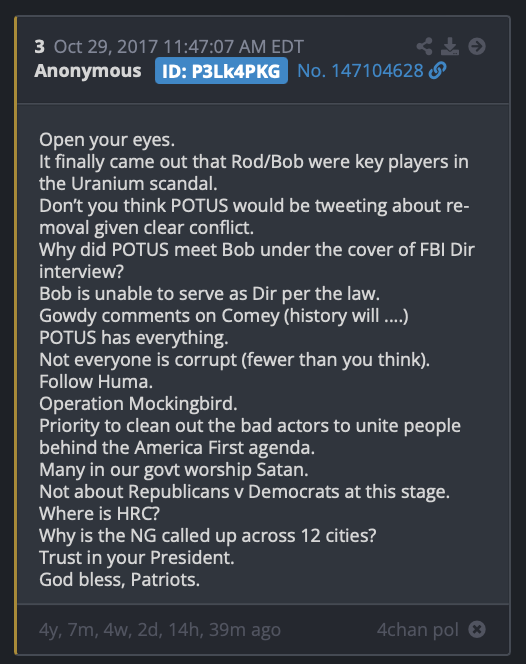Select the ID: P3Lk4PKG badge
Screen dimensions: 526x664
click(221, 71)
